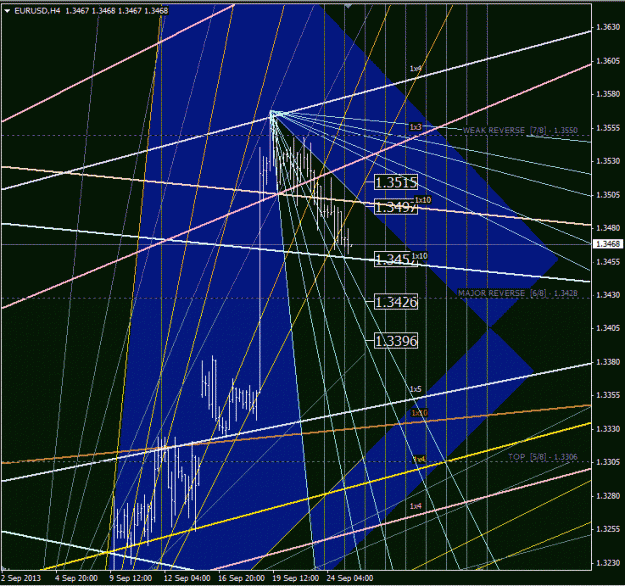The width and height of the screenshot is (625, 586).
Task: Click the WEAK REVERSE [7/8] - 1.3550 label
Action: [x=520, y=130]
